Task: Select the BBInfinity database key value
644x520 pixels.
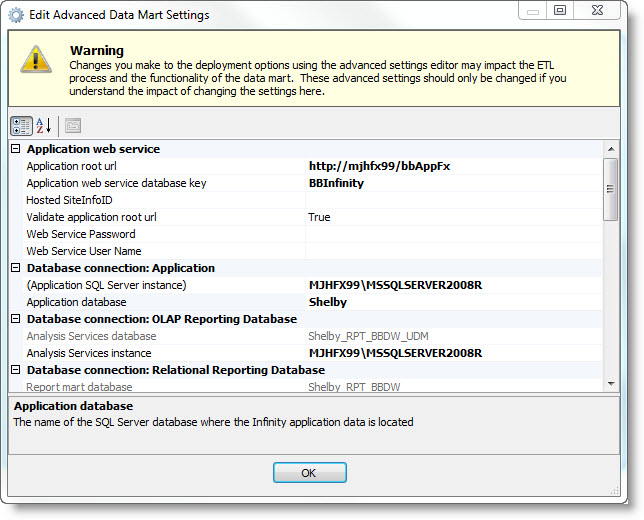Action: 452,183
